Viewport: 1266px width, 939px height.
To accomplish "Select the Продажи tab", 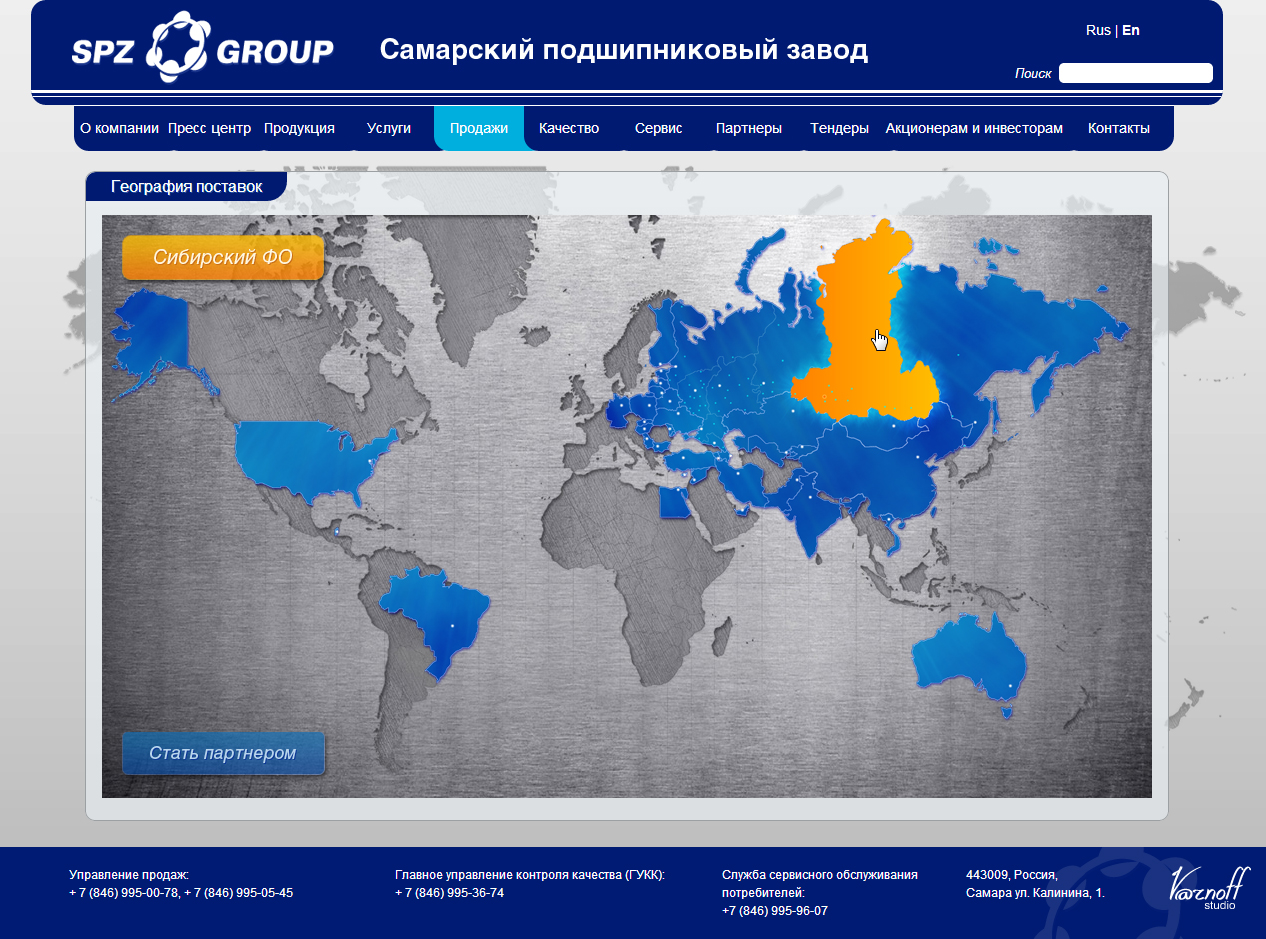I will [479, 128].
